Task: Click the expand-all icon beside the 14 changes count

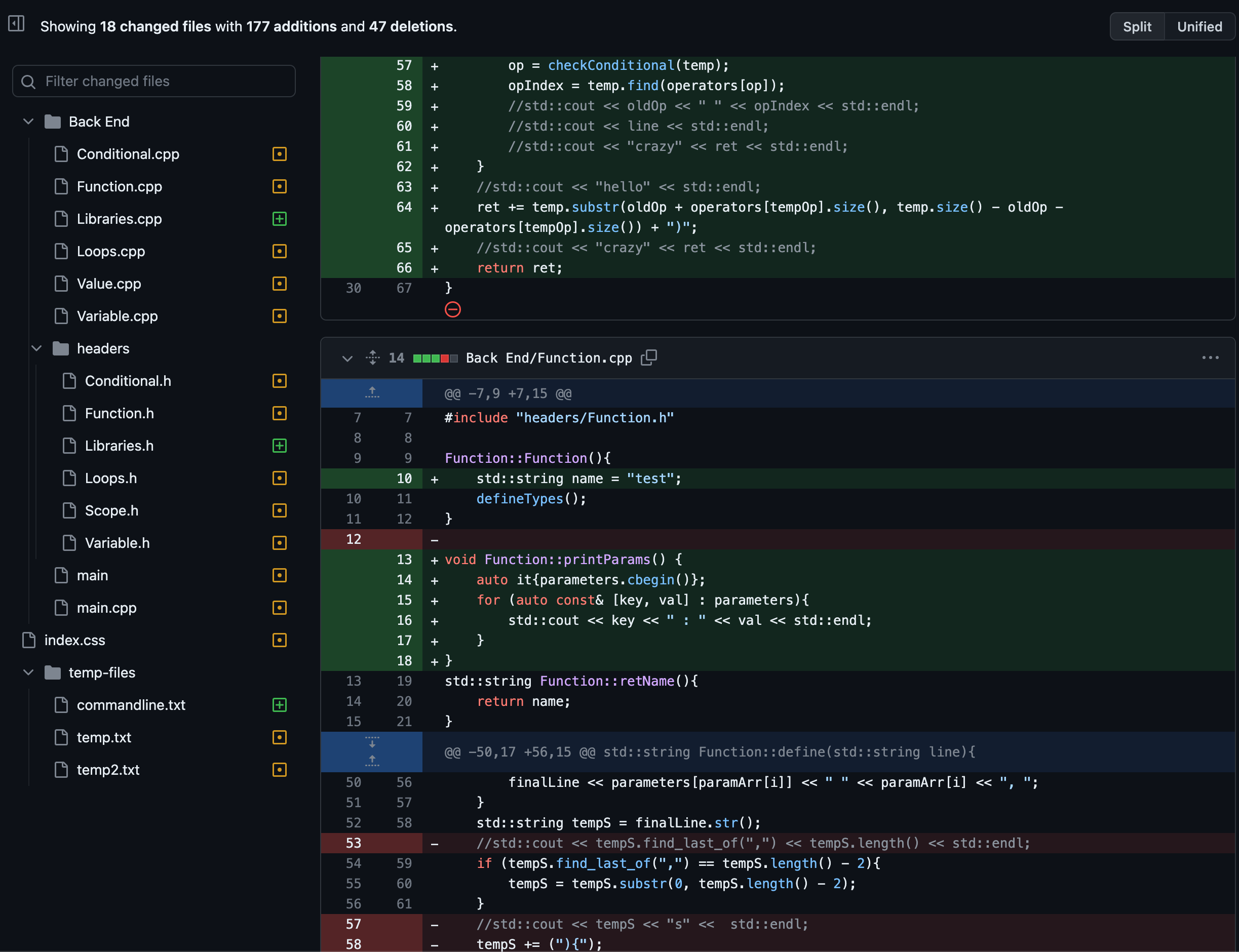Action: tap(372, 358)
